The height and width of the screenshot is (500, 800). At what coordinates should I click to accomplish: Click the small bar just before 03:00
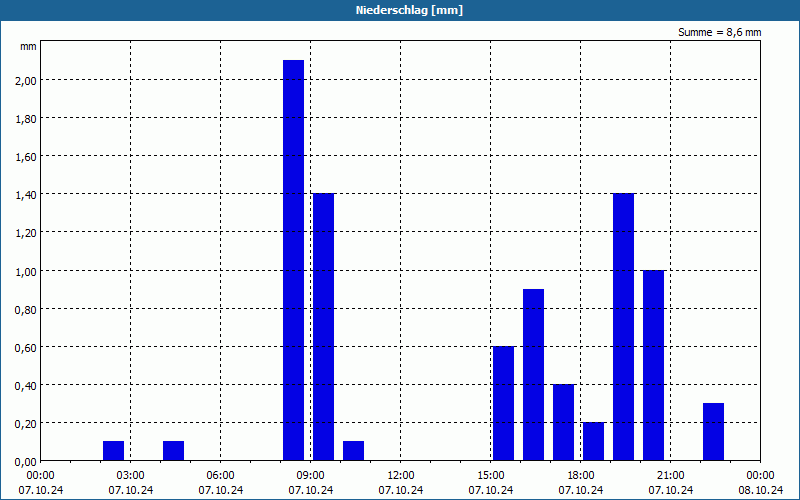point(113,451)
